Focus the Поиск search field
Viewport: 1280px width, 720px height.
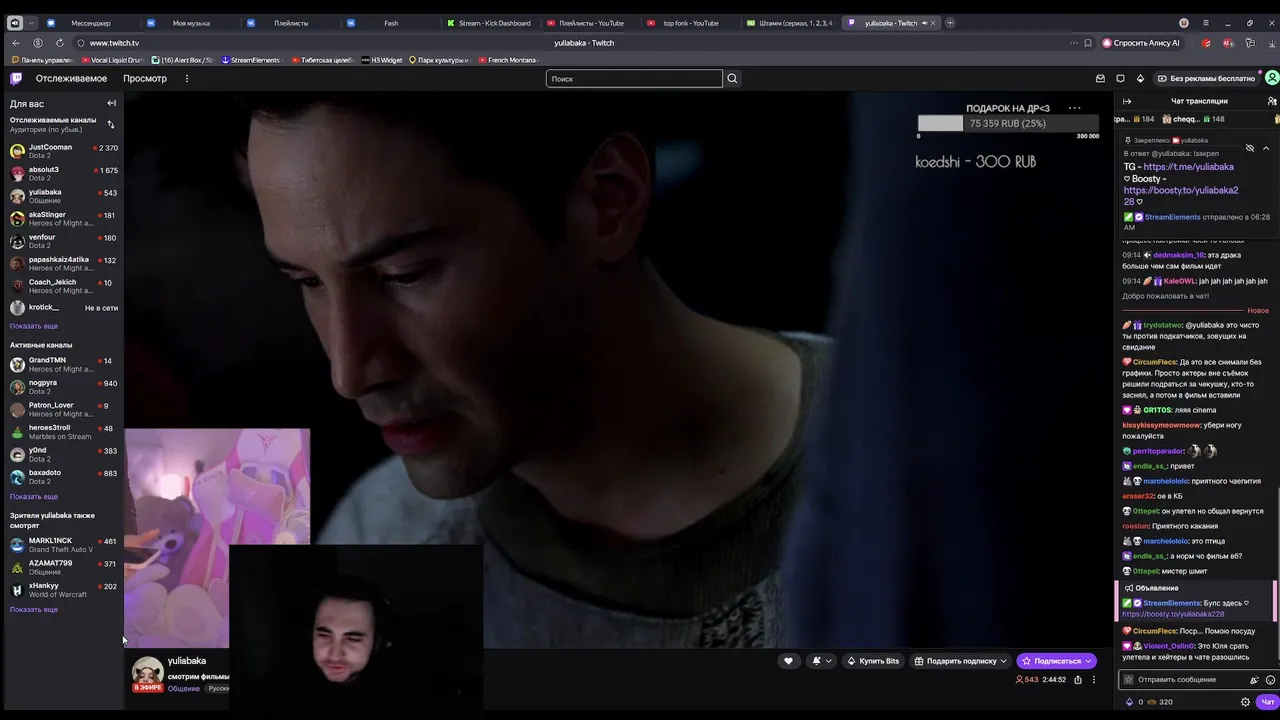634,78
